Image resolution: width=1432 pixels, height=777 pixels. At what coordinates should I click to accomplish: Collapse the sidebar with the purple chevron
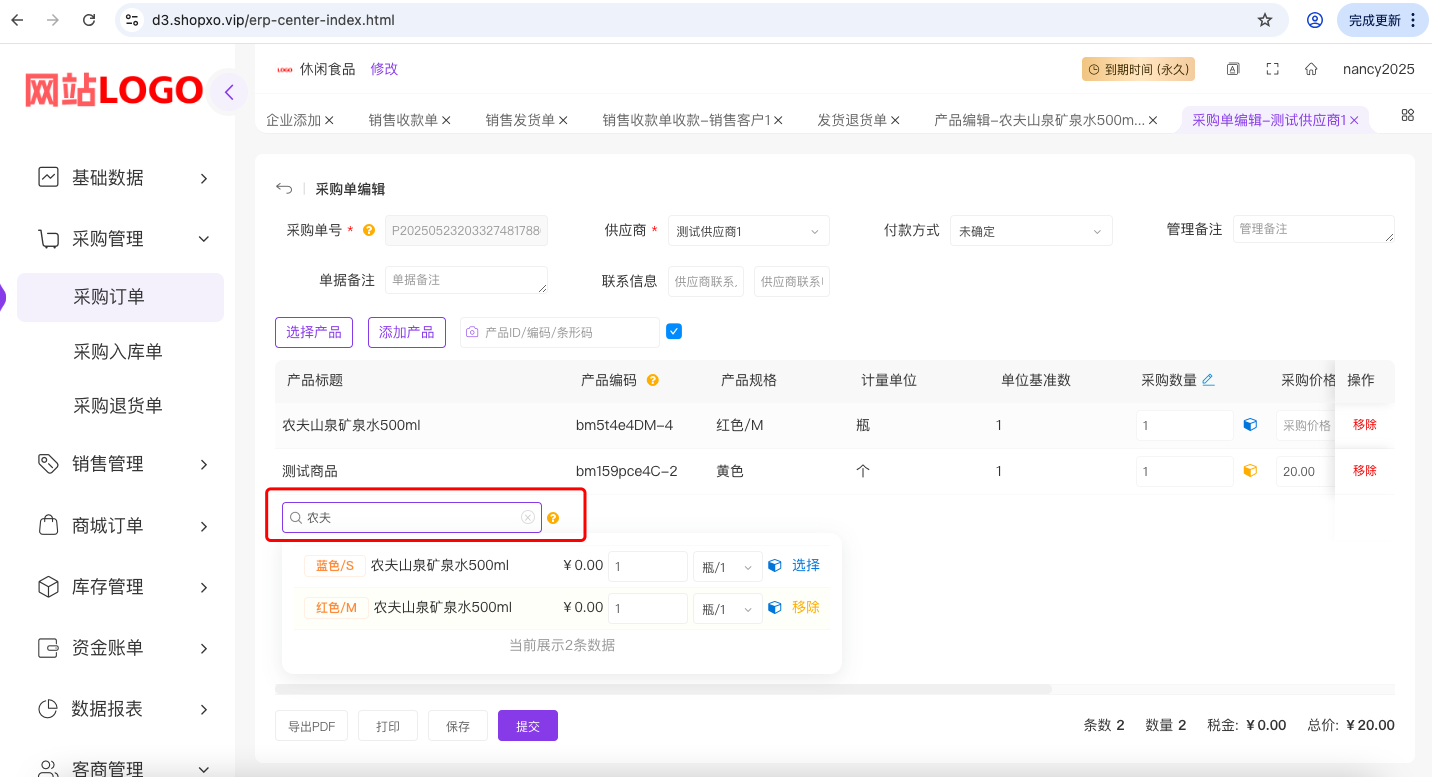click(229, 93)
